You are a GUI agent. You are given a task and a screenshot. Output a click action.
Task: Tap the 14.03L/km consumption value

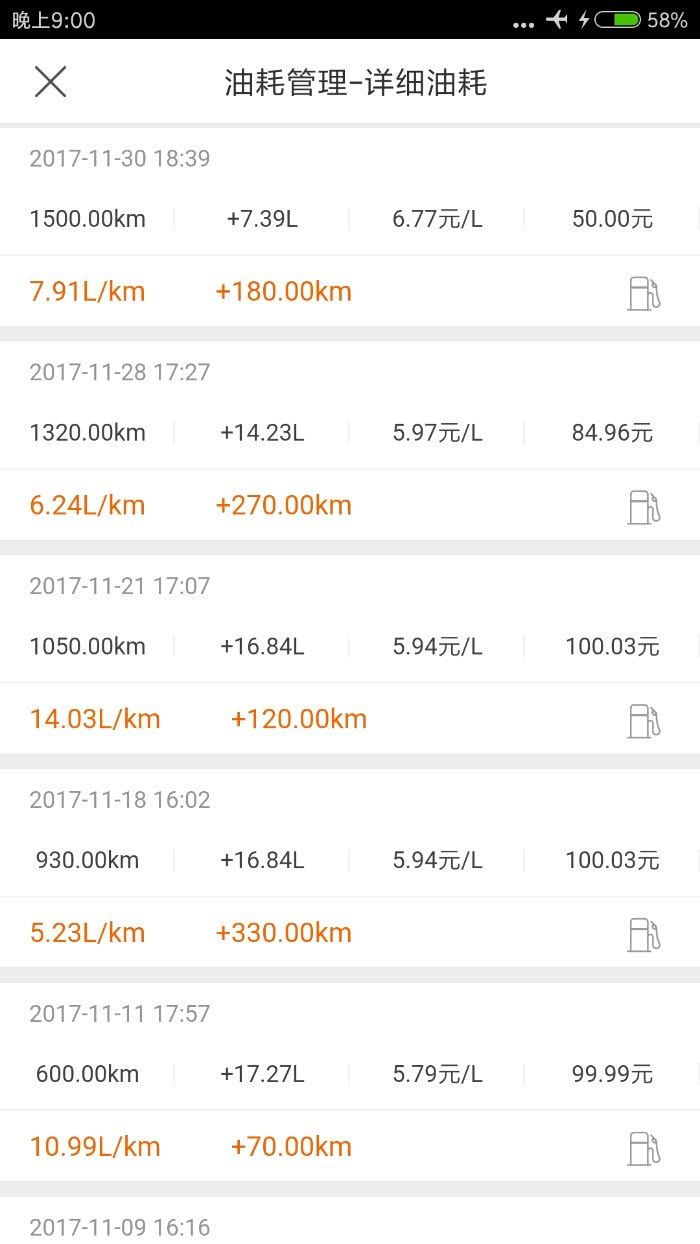[x=95, y=719]
